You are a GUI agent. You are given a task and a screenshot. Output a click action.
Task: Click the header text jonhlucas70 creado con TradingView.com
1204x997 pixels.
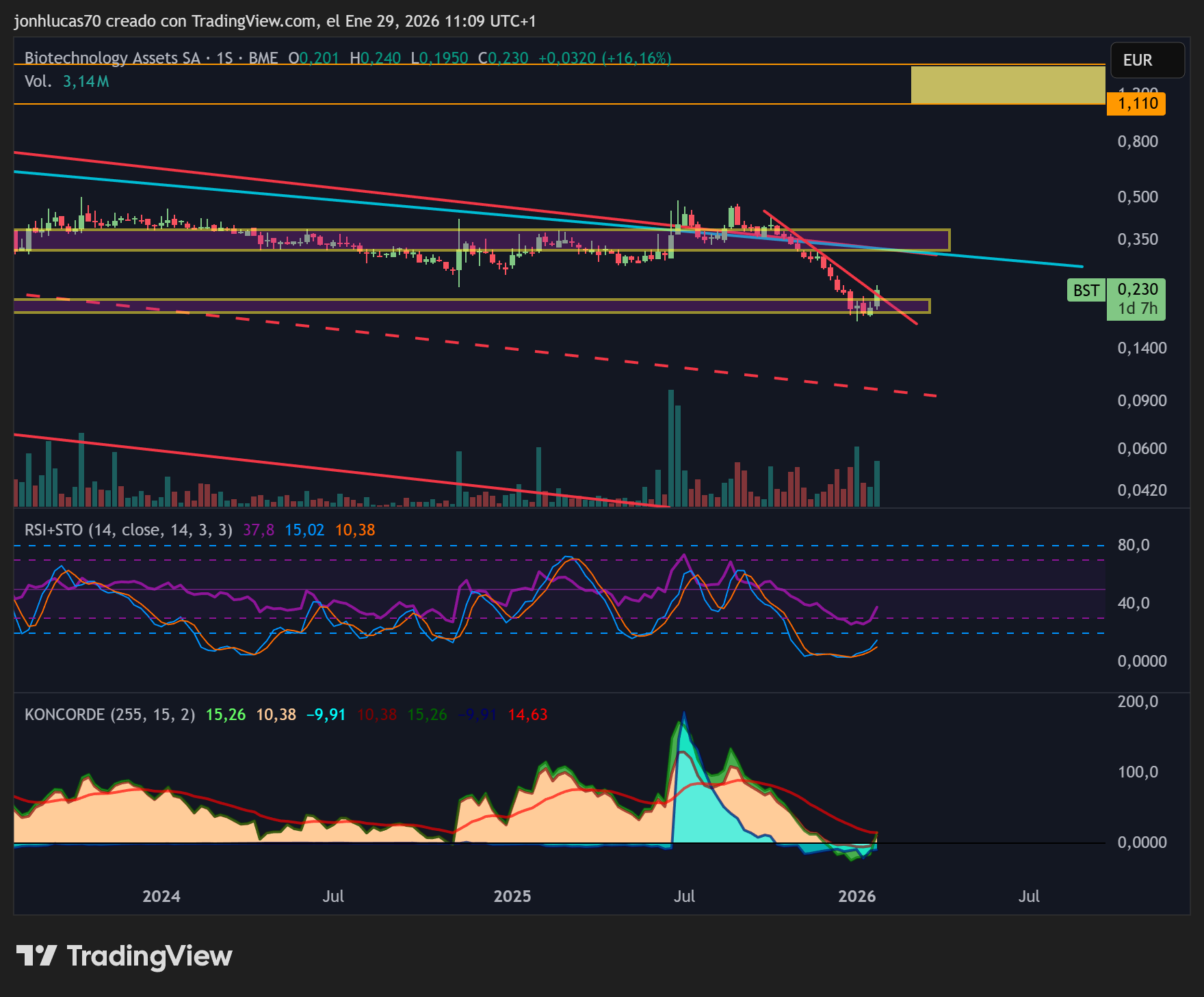[165, 21]
